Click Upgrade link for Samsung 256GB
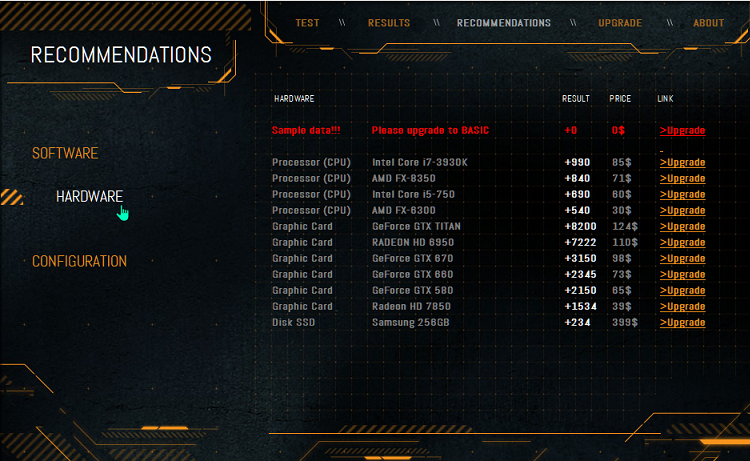Image resolution: width=750 pixels, height=461 pixels. coord(682,322)
